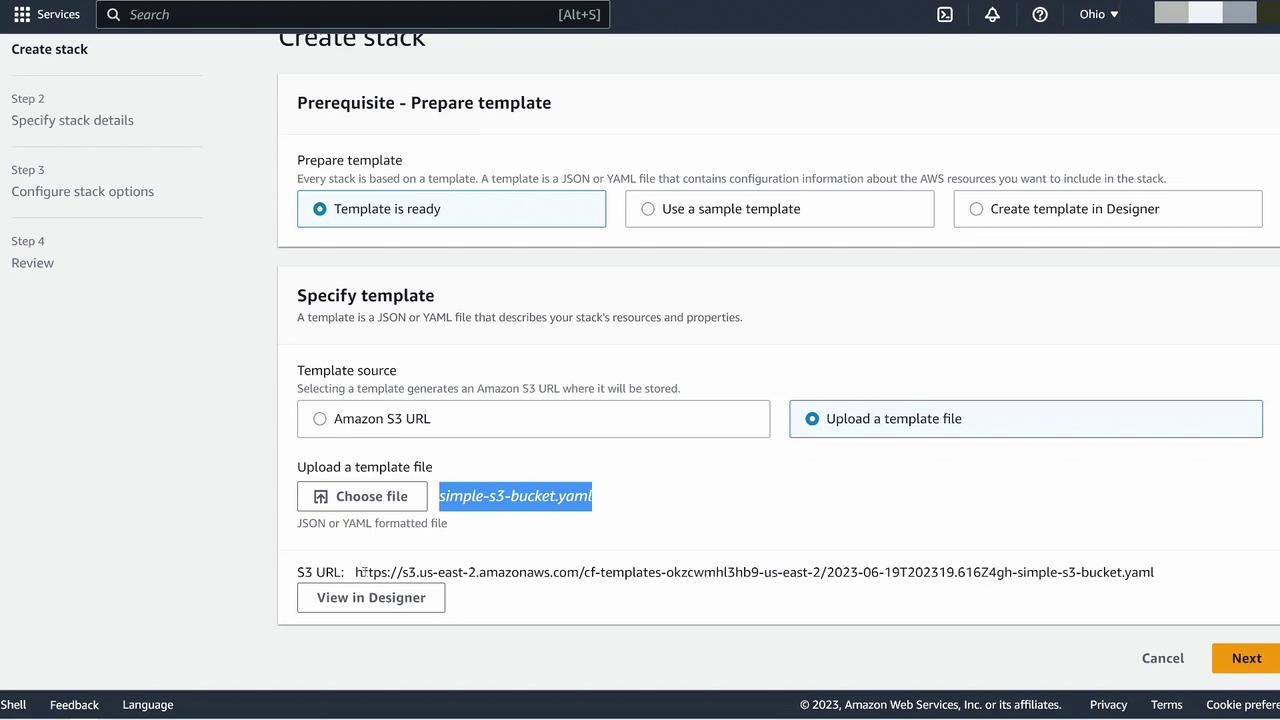Open the notifications bell
The image size is (1280, 720).
(x=992, y=15)
